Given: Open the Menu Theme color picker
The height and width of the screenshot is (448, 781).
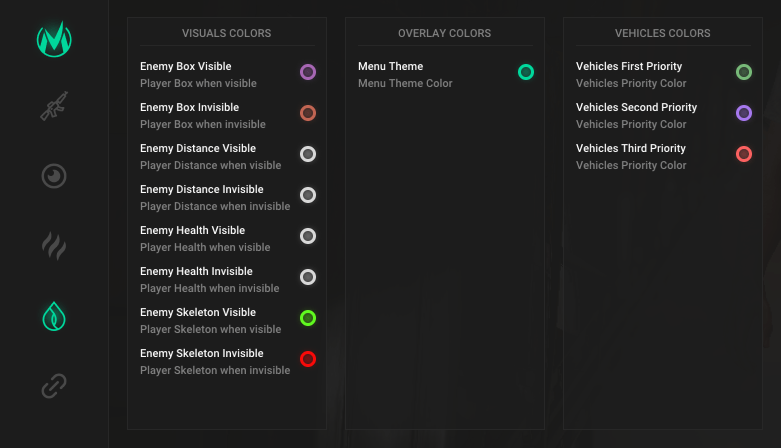Looking at the screenshot, I should tap(526, 72).
